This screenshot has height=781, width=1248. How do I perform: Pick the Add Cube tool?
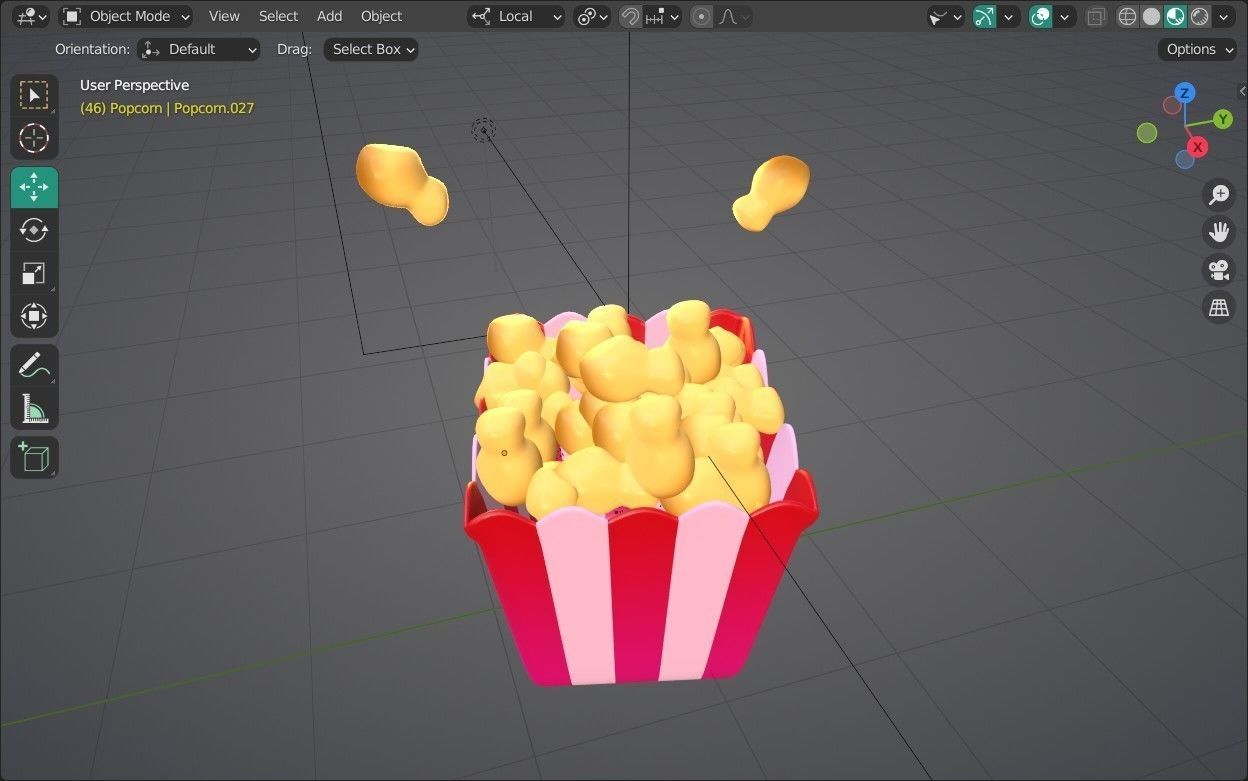coord(34,457)
